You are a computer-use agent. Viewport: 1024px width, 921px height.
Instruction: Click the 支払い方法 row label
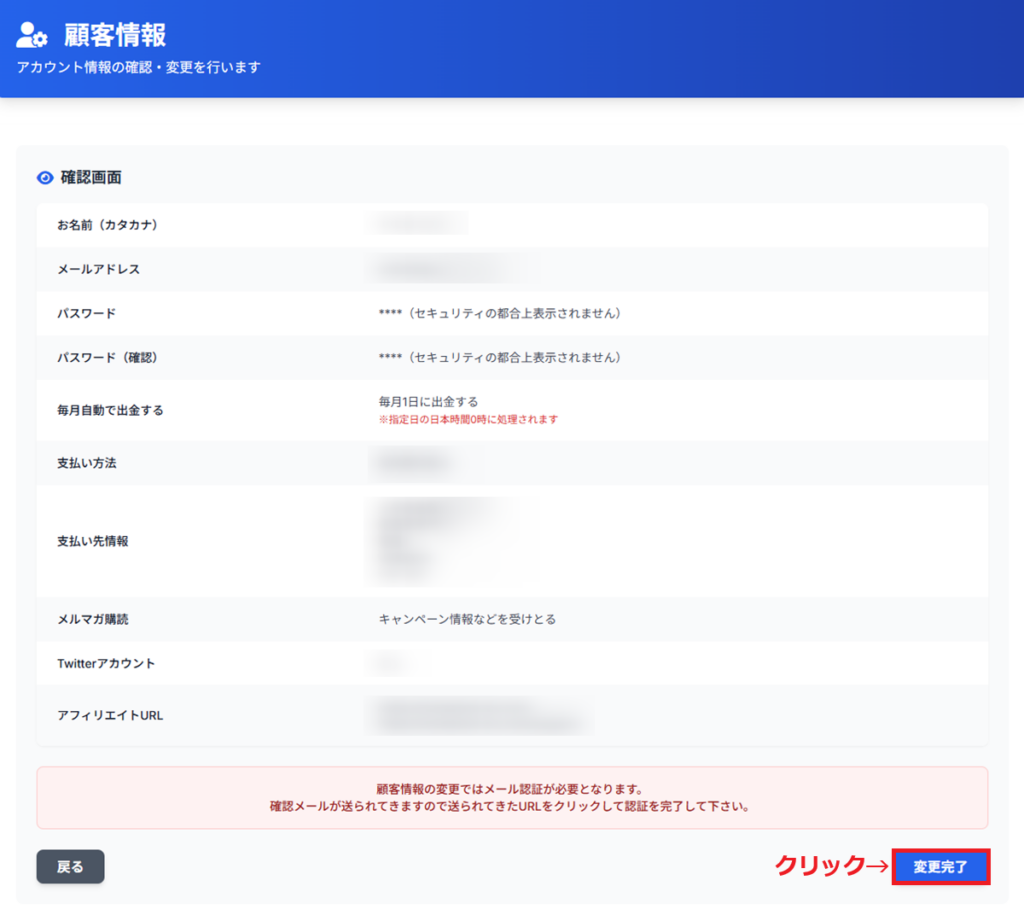(x=87, y=463)
